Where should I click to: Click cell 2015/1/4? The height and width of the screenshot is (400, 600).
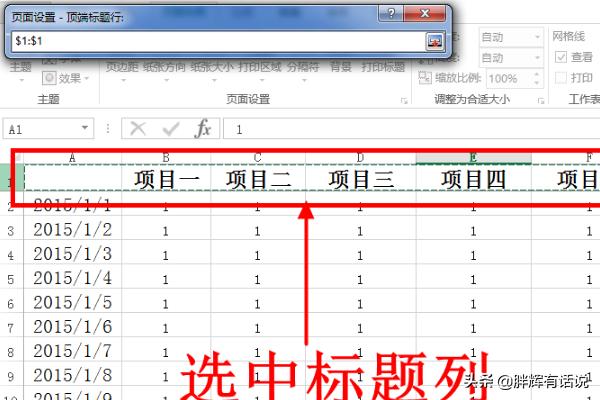click(x=73, y=278)
